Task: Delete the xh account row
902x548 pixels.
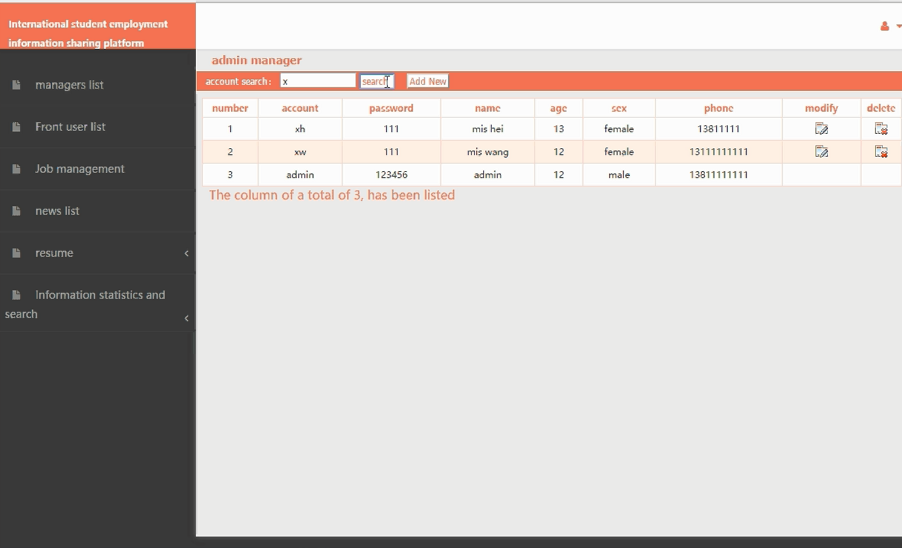Action: coord(881,129)
